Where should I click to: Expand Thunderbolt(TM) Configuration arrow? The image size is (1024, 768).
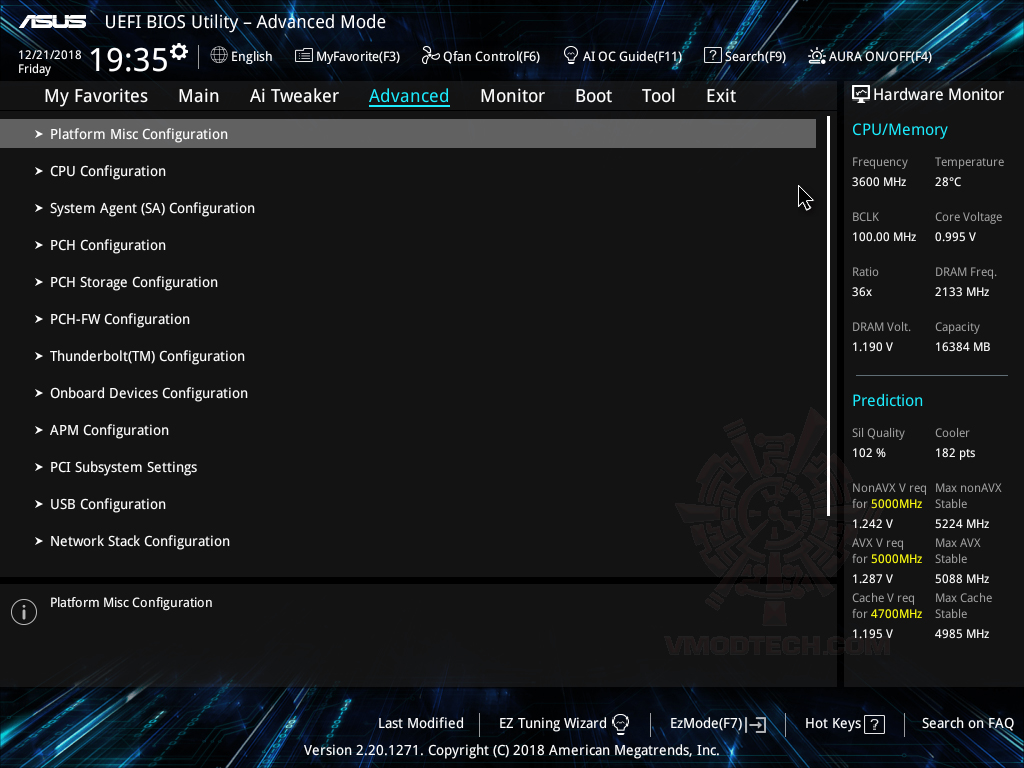[x=39, y=356]
